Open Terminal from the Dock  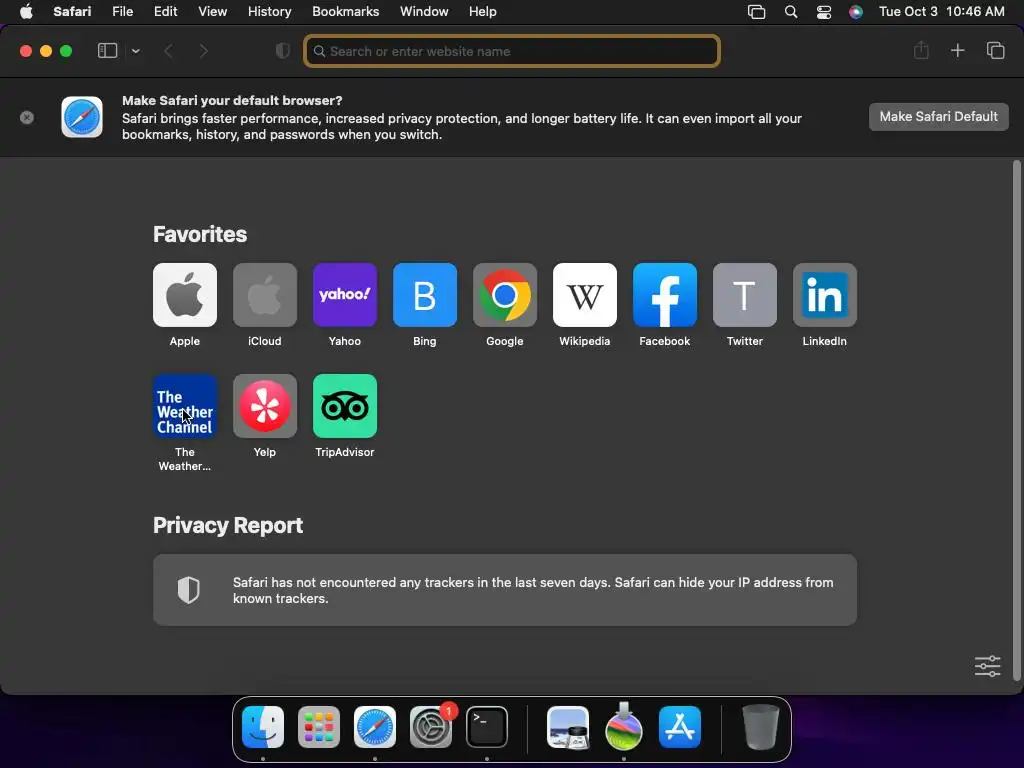pyautogui.click(x=487, y=727)
